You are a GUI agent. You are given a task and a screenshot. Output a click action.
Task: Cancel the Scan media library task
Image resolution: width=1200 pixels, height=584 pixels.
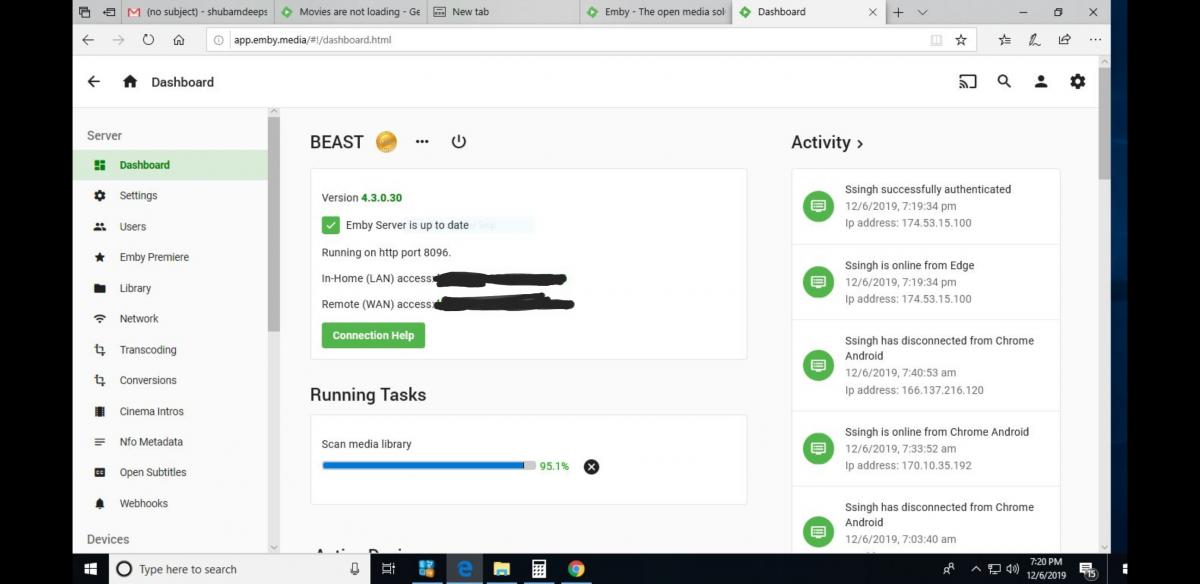591,466
